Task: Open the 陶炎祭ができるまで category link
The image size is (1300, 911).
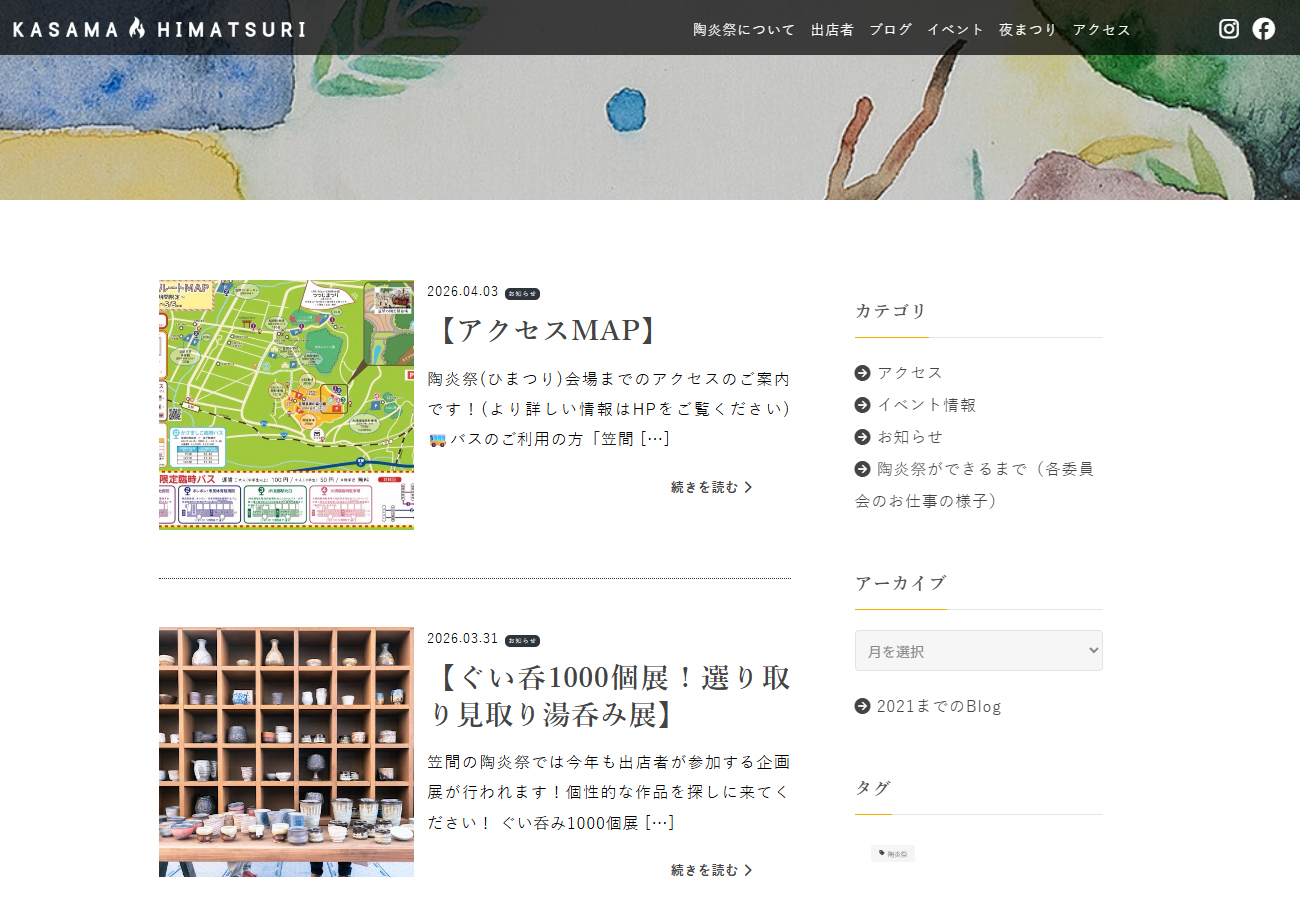Action: pyautogui.click(x=984, y=469)
